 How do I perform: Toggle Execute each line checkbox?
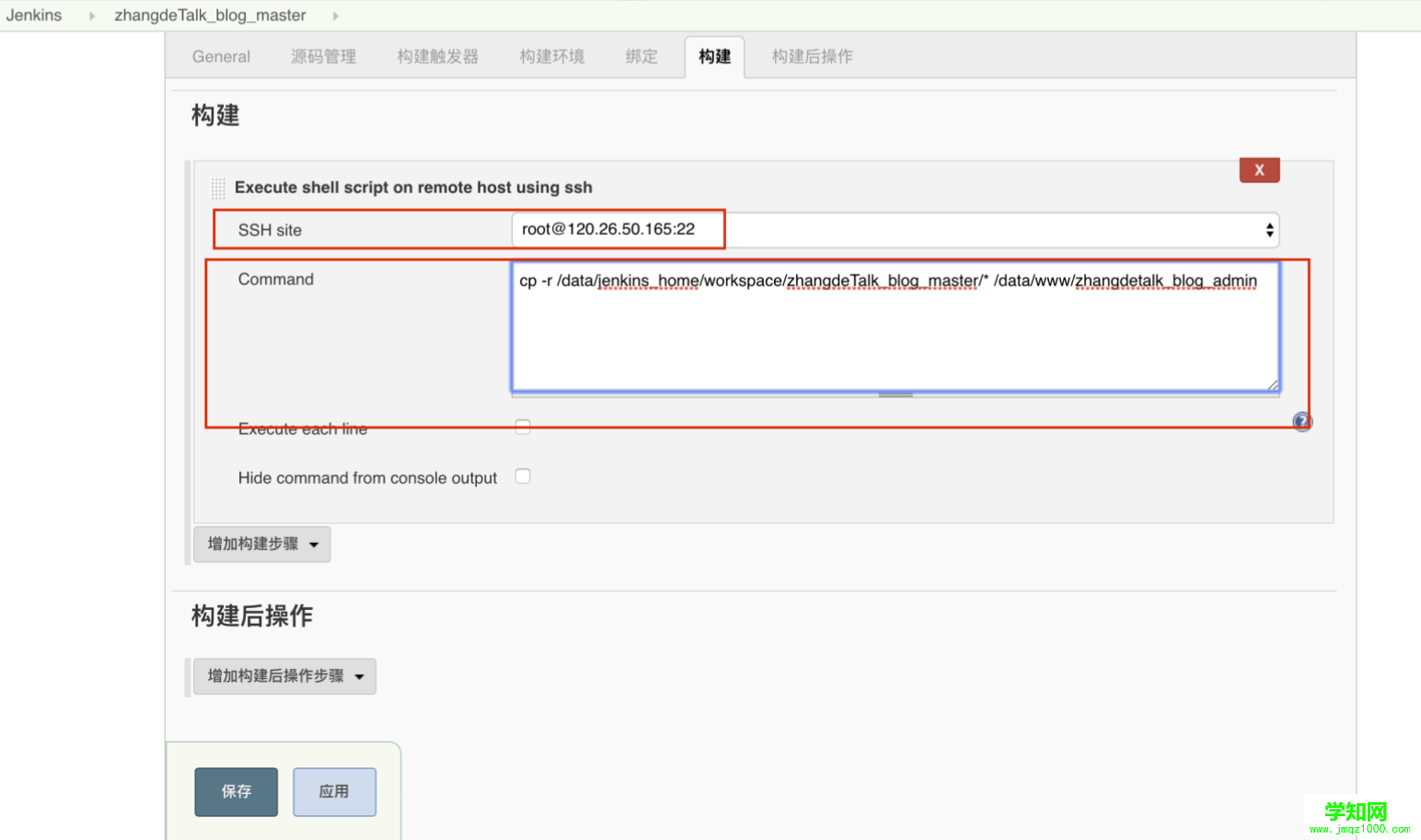coord(523,427)
